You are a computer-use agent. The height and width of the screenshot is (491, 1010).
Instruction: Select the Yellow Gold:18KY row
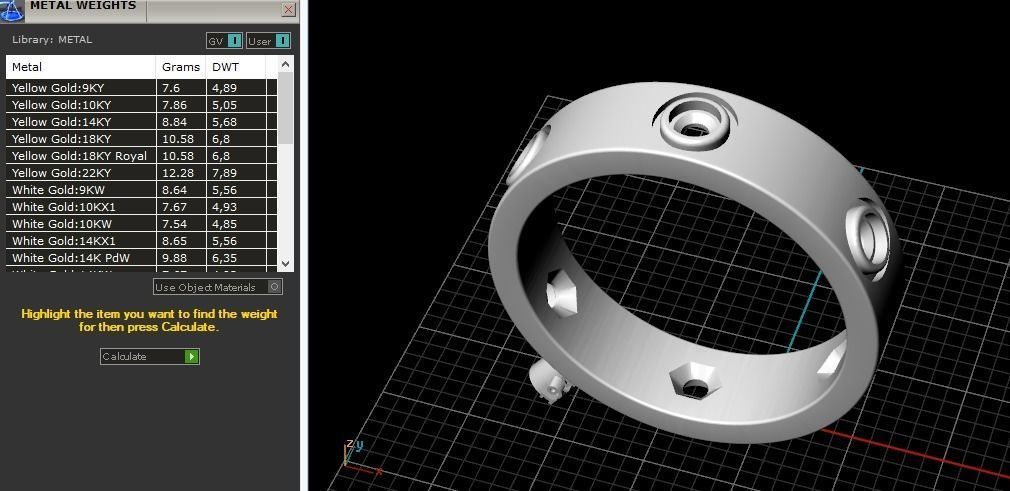click(x=142, y=139)
